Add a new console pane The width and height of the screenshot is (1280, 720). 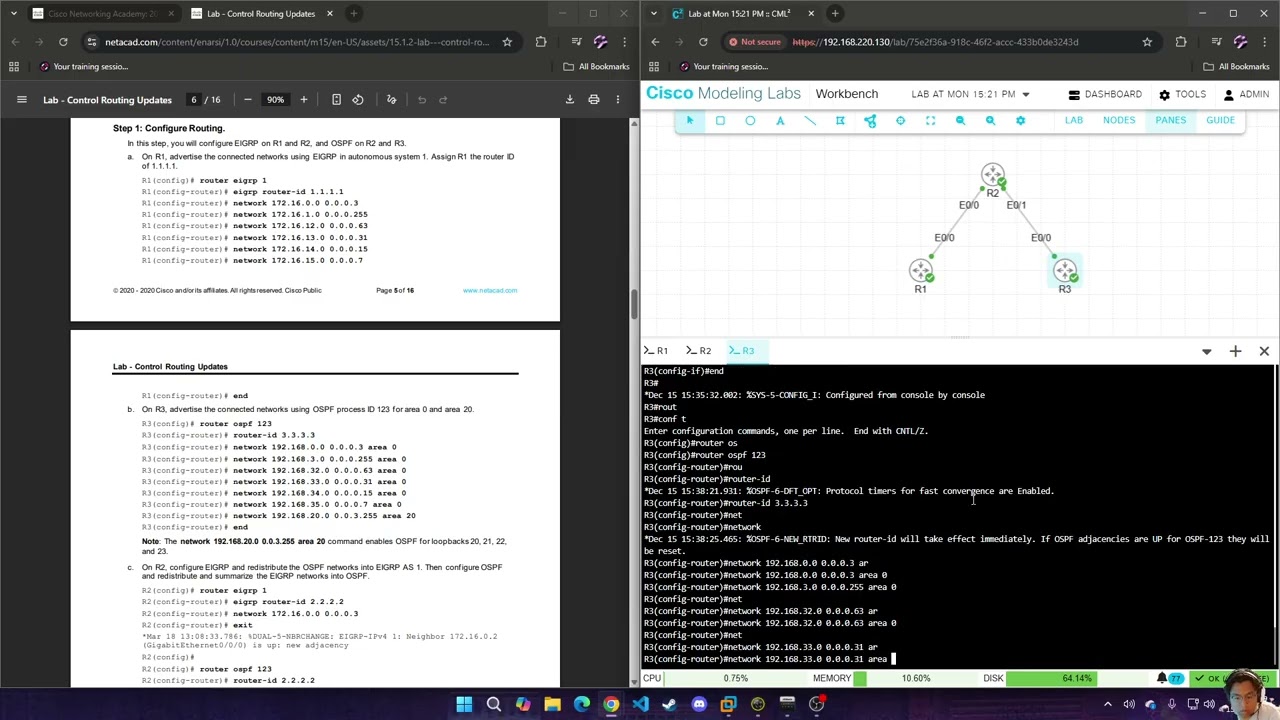(x=1235, y=351)
